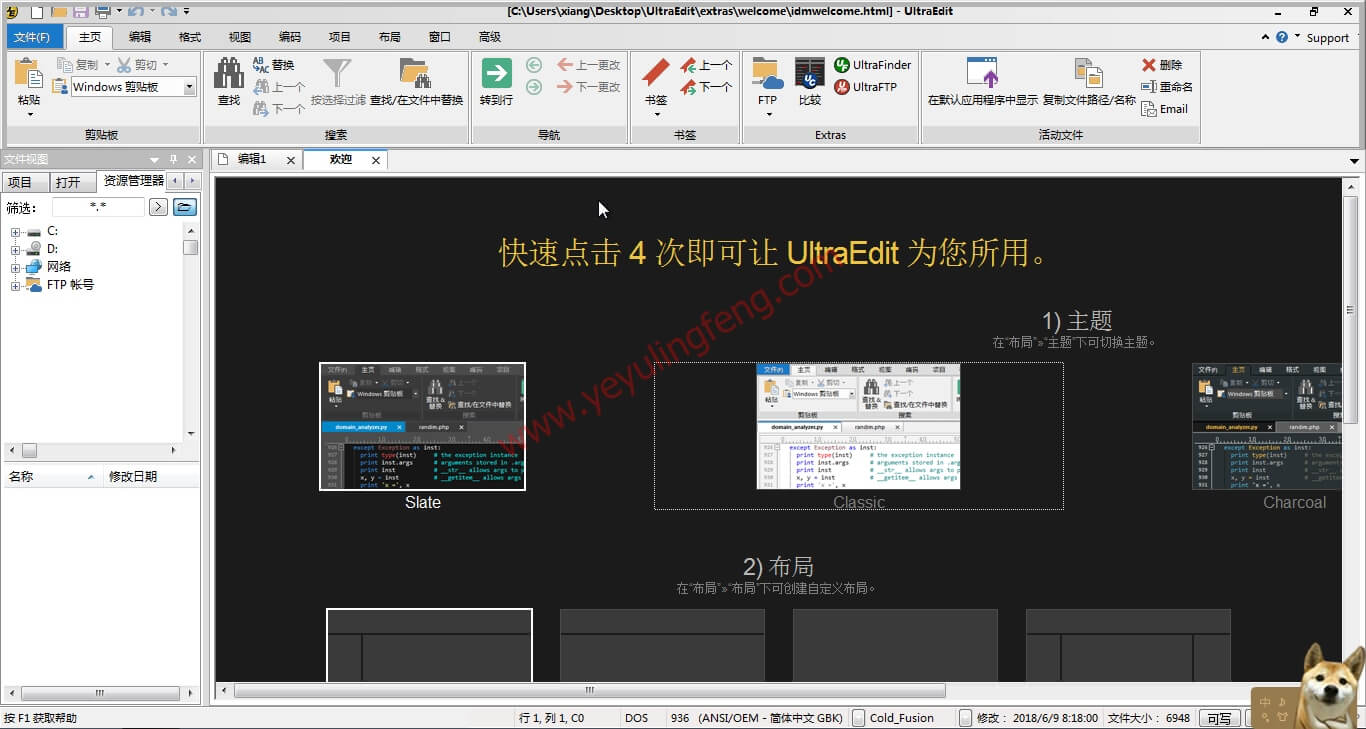Screen dimensions: 1366x729
Task: Click the Bookmark (书签) red ribbon icon
Action: pyautogui.click(x=656, y=73)
